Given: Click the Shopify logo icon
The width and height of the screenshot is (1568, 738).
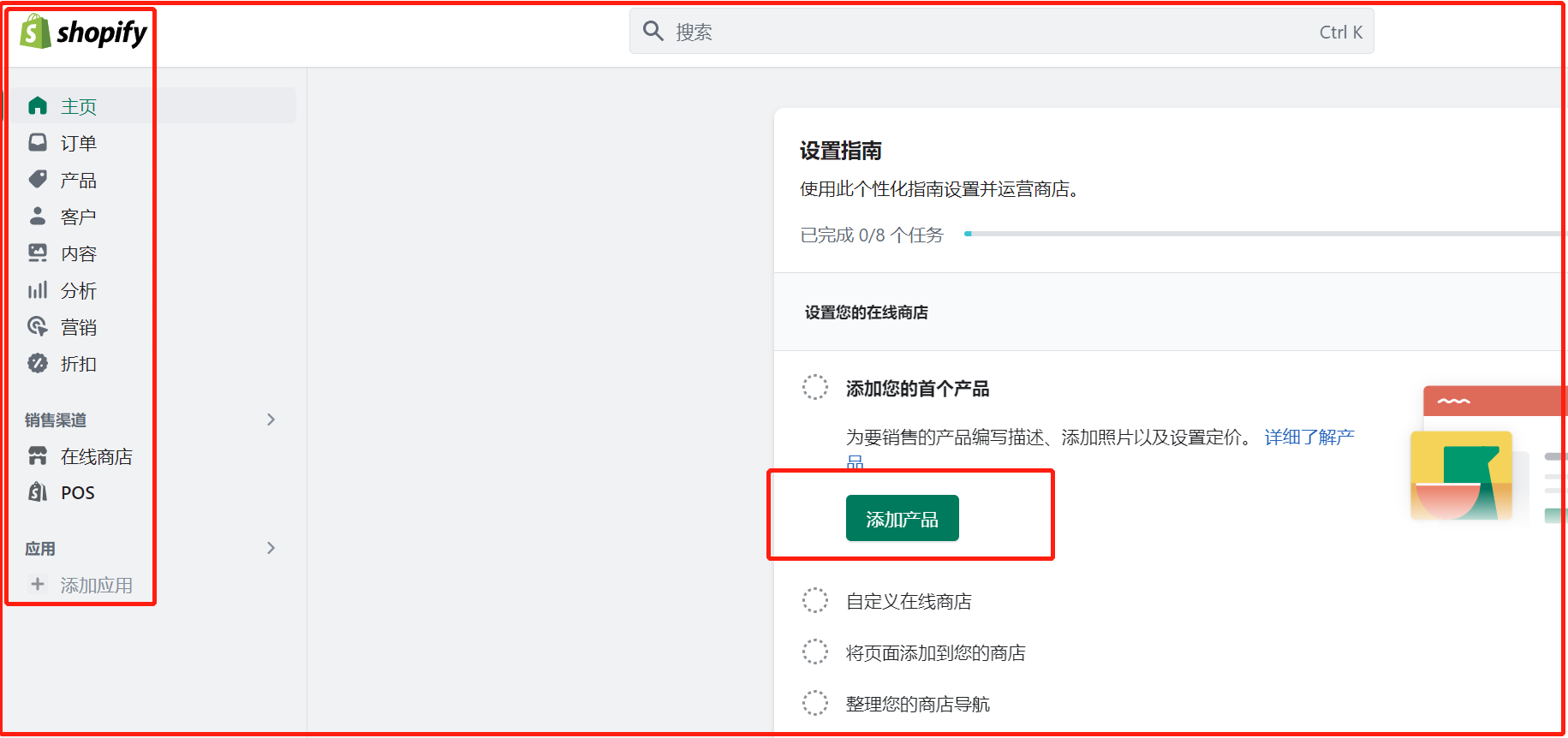Looking at the screenshot, I should pyautogui.click(x=35, y=32).
